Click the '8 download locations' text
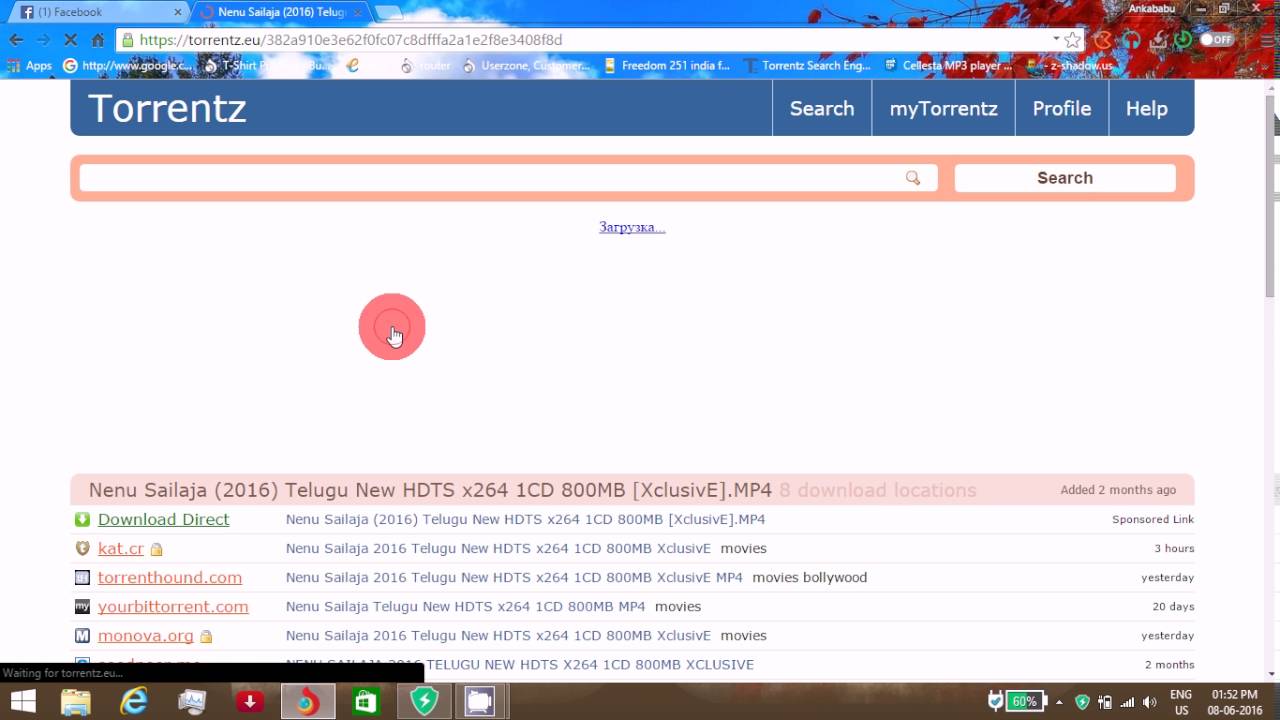This screenshot has width=1280, height=720. (x=877, y=490)
